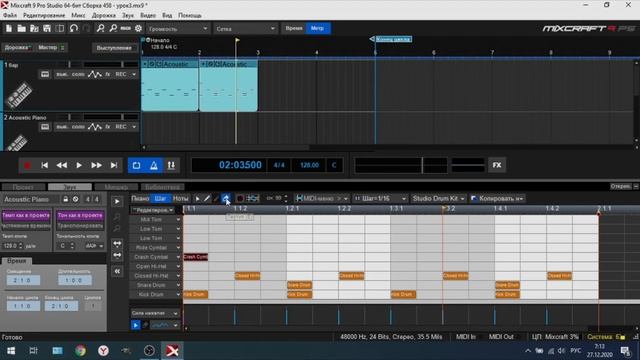
Task: Open the Сетка snap dropdown
Action: [x=245, y=29]
